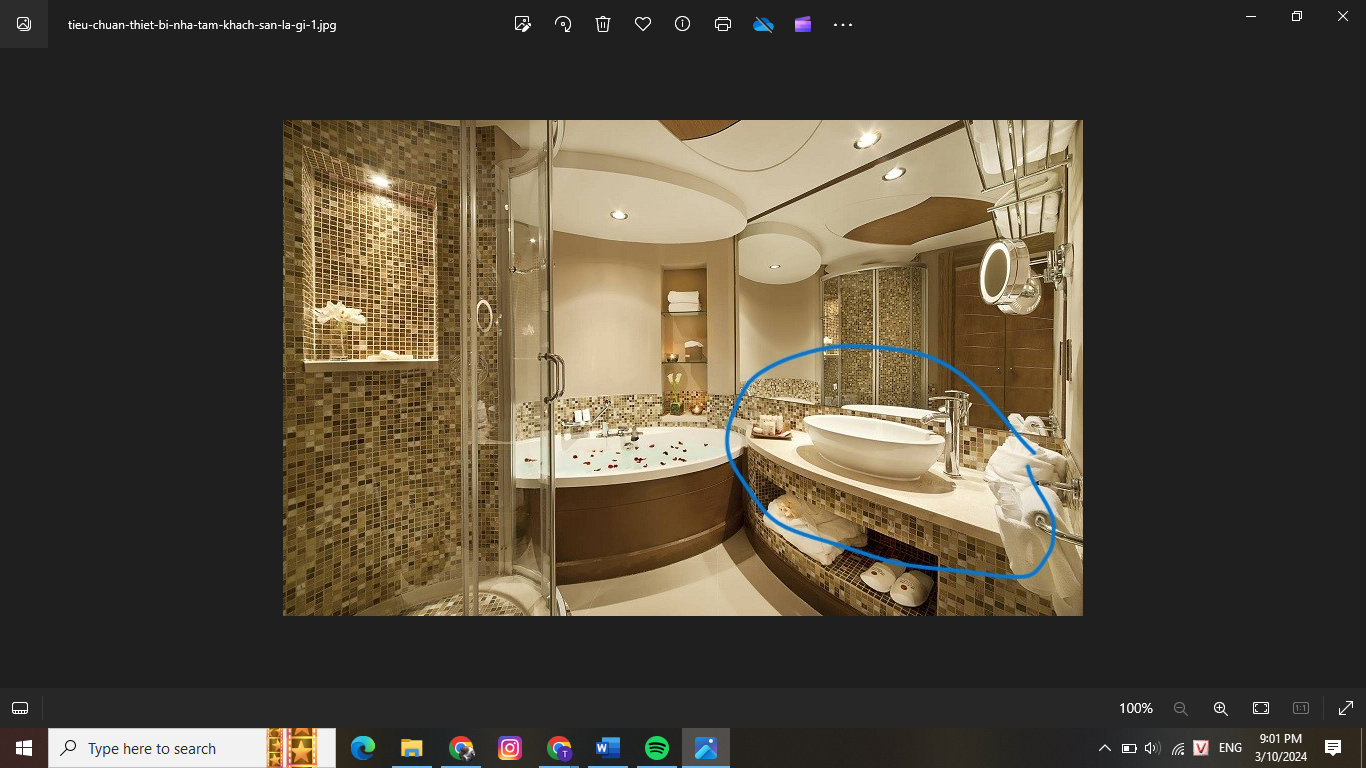Launch Microsoft Edge from taskbar
This screenshot has width=1366, height=768.
click(x=363, y=748)
